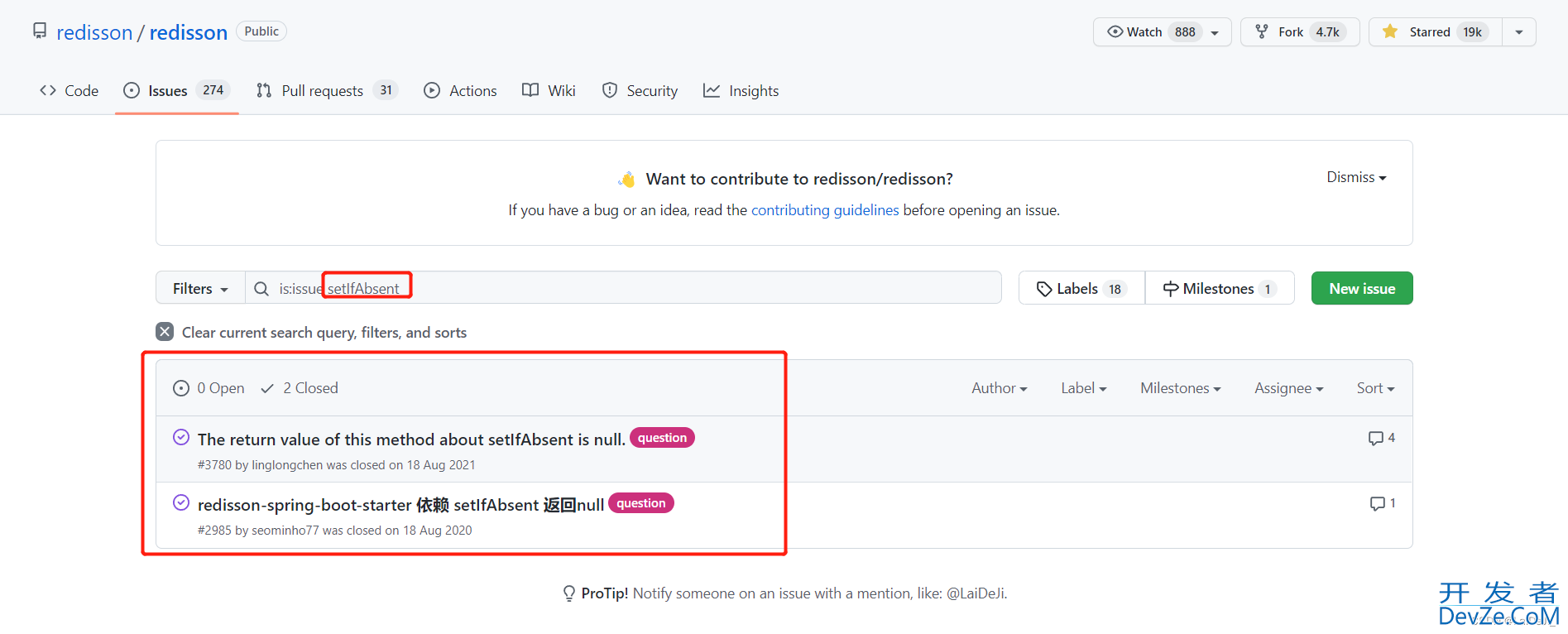Click the repository book icon beside redisson

point(40,31)
